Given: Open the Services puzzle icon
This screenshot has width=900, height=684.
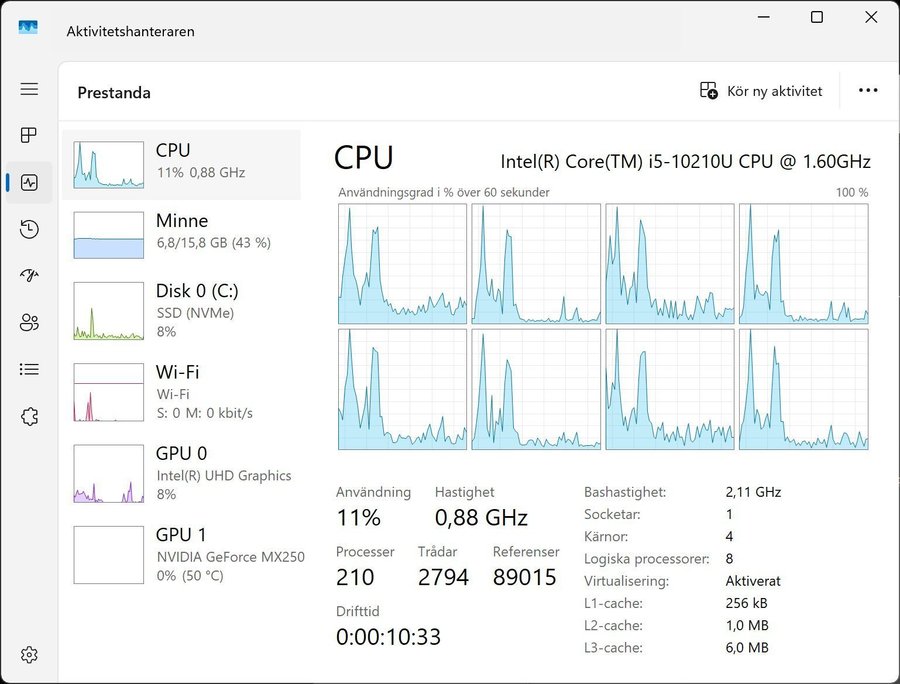Looking at the screenshot, I should tap(29, 416).
